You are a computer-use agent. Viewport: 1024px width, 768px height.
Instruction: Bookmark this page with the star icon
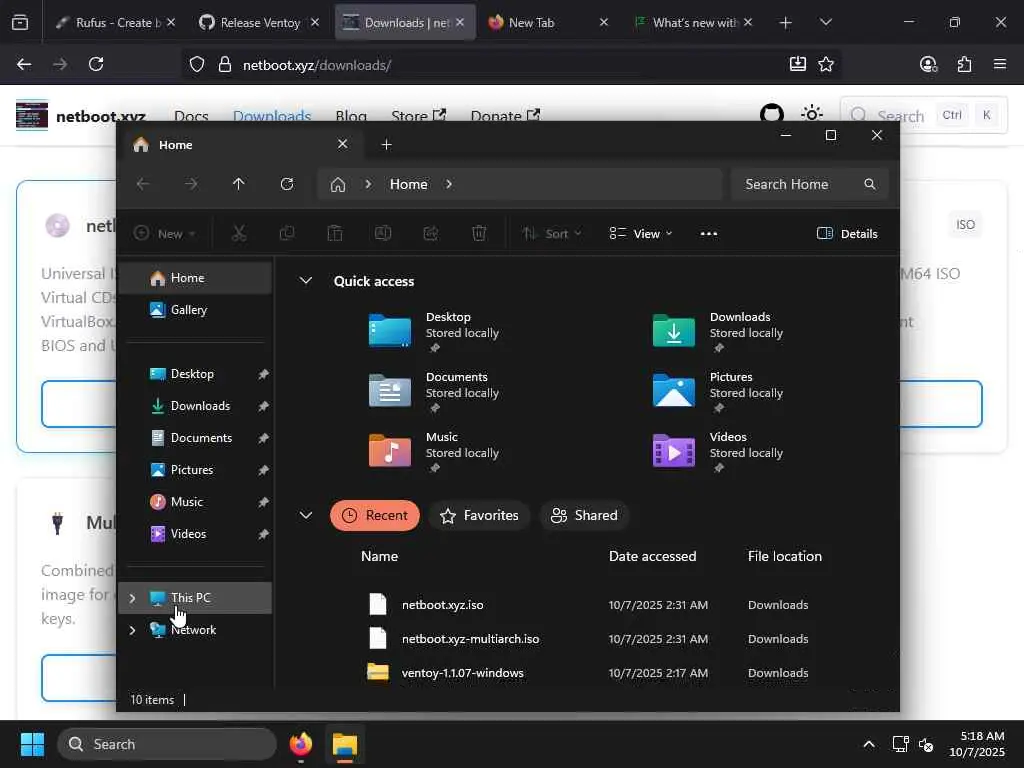(x=826, y=64)
